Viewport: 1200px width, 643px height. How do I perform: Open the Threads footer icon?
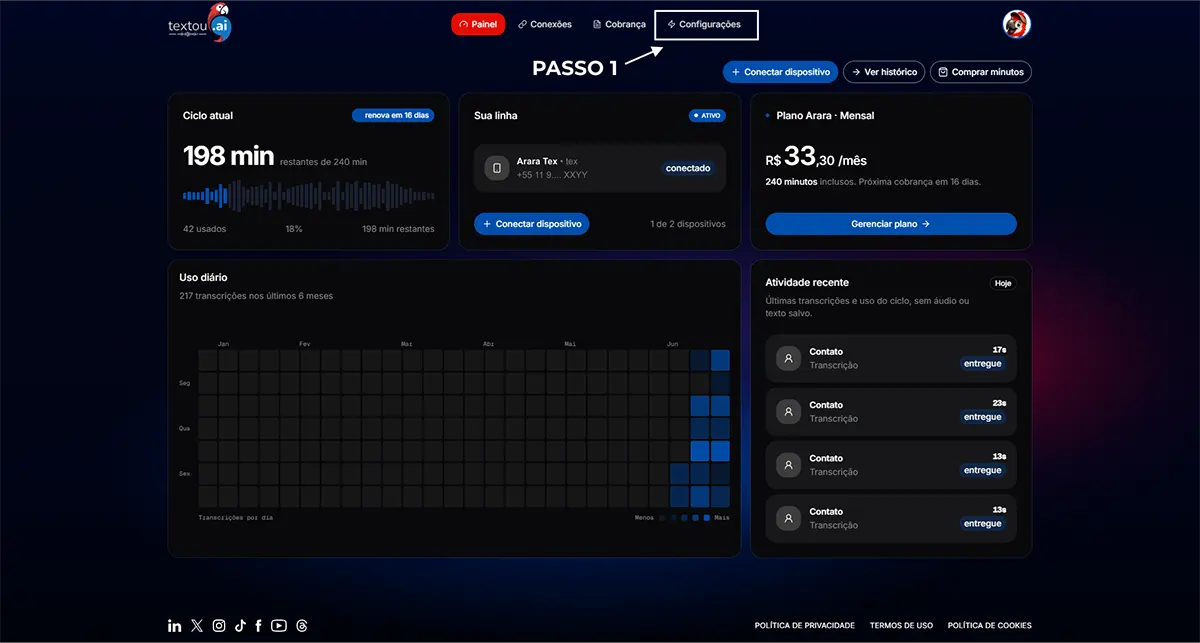[302, 626]
